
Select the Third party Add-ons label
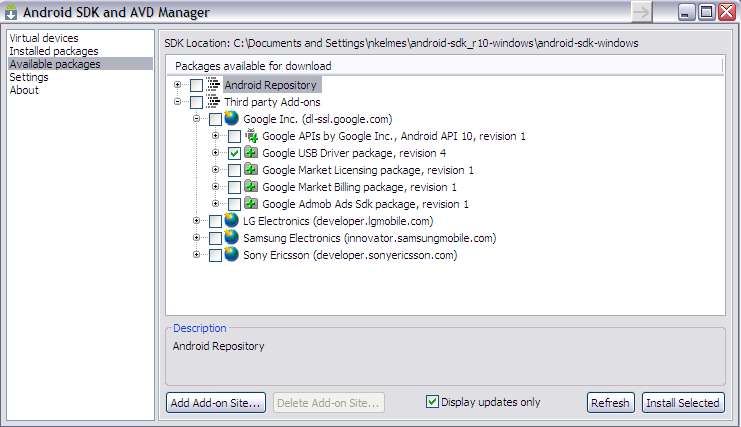[272, 102]
